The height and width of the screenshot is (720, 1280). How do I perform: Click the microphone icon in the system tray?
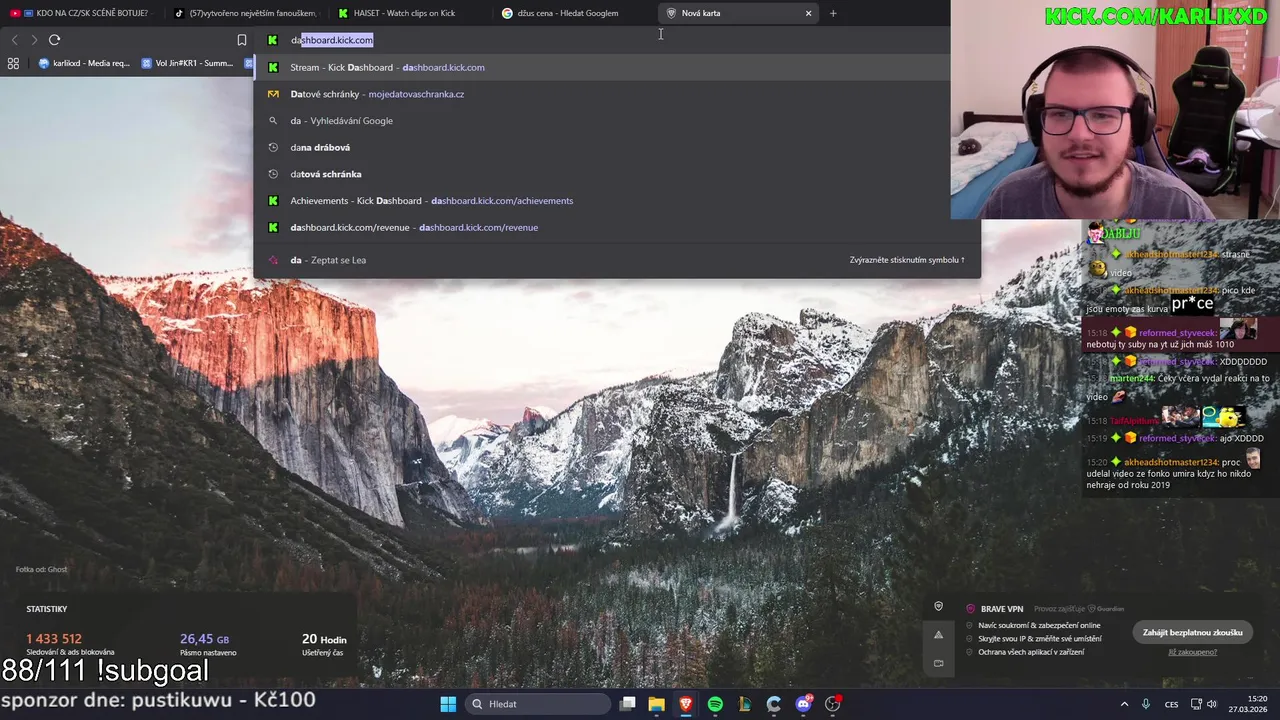coord(1146,704)
